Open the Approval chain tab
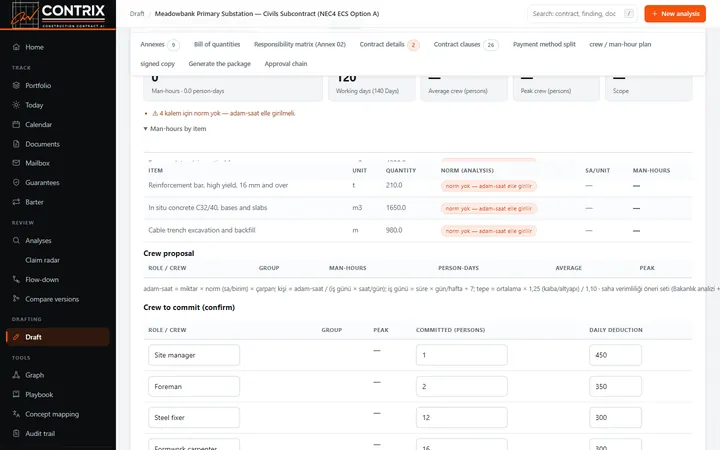Image resolution: width=720 pixels, height=450 pixels. coord(286,64)
